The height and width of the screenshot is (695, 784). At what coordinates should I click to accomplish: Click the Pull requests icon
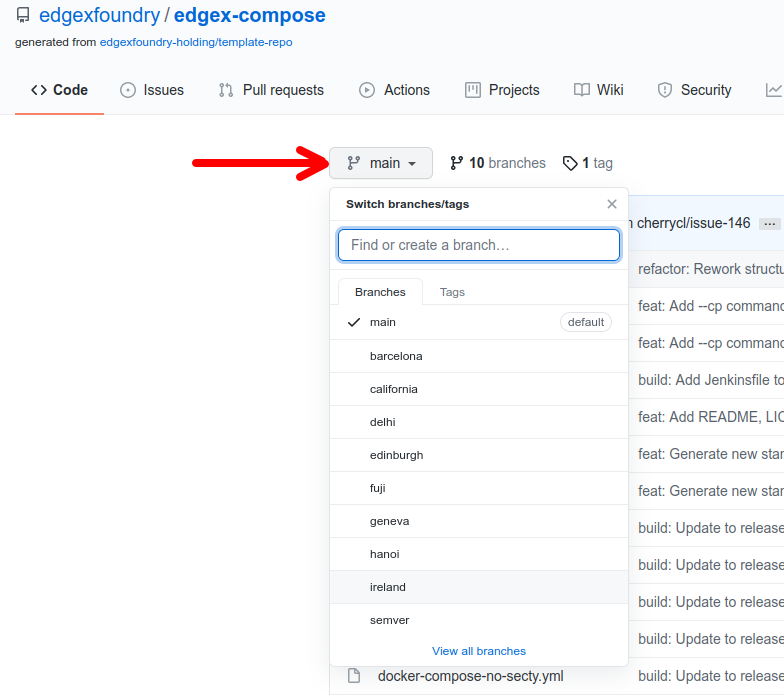pyautogui.click(x=226, y=90)
